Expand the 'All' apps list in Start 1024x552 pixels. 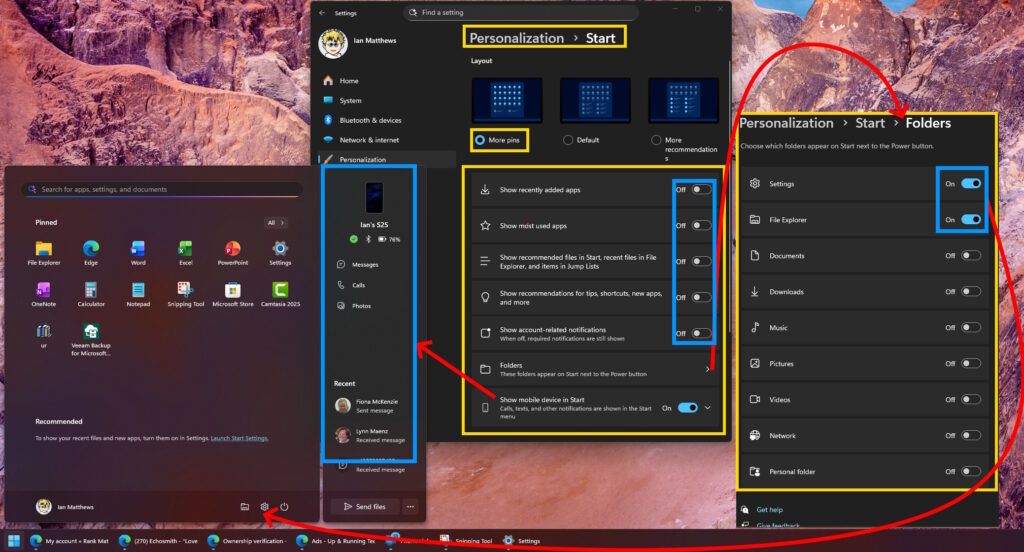click(276, 223)
